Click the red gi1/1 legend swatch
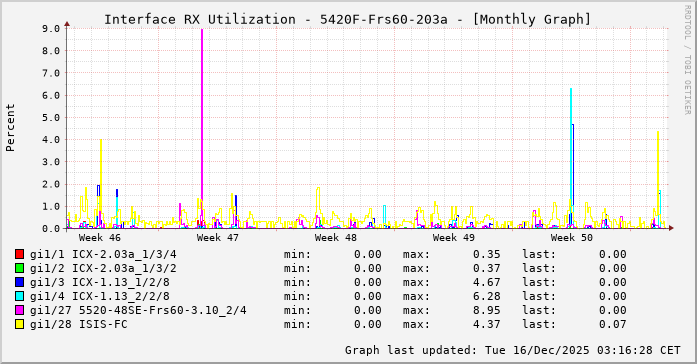Image resolution: width=697 pixels, height=364 pixels. coord(19,254)
